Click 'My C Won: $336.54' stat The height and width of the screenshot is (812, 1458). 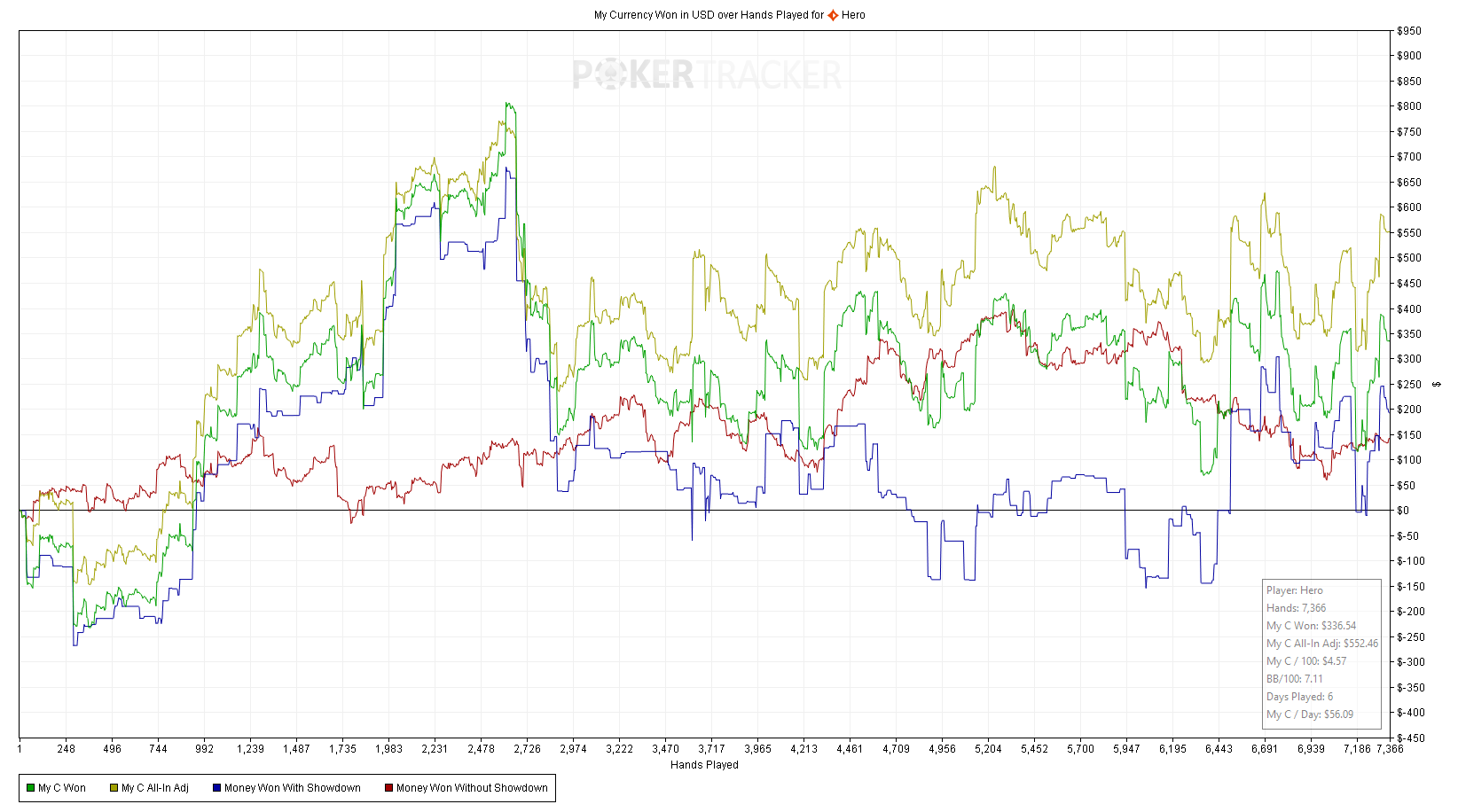[x=1311, y=626]
